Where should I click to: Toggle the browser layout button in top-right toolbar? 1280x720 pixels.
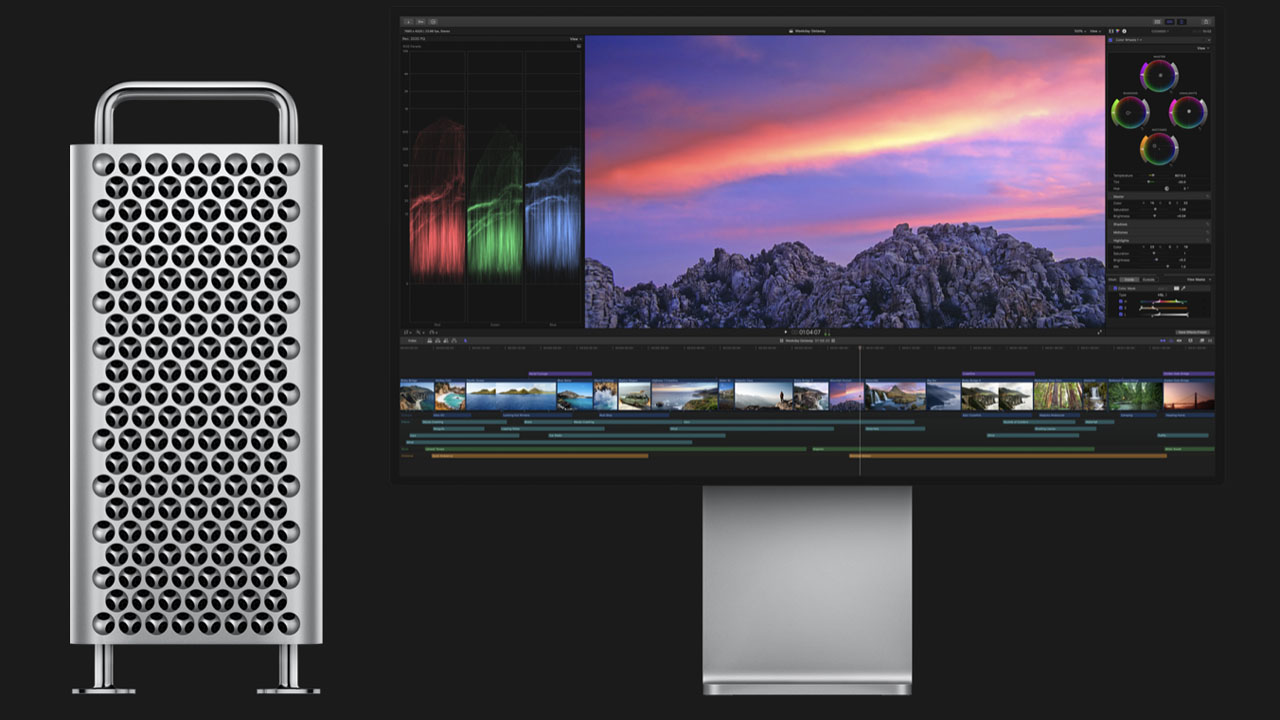point(1157,21)
